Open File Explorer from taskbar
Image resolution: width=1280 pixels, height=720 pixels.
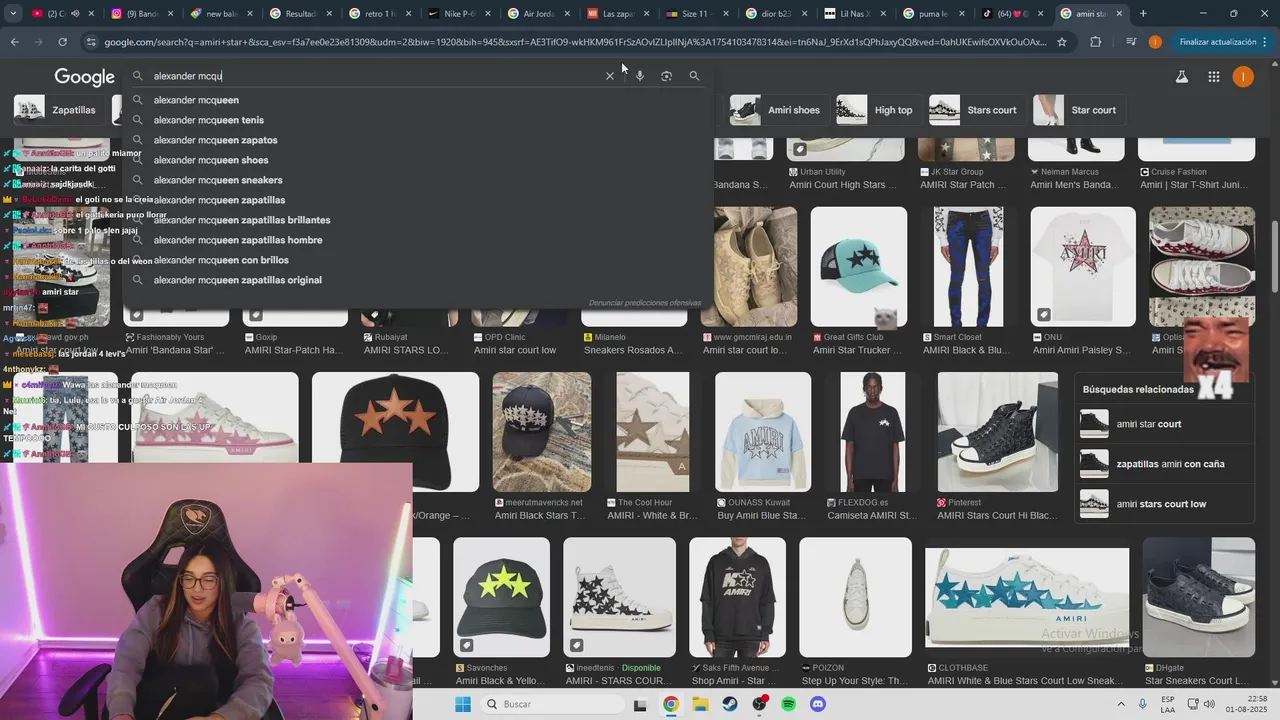pyautogui.click(x=700, y=704)
